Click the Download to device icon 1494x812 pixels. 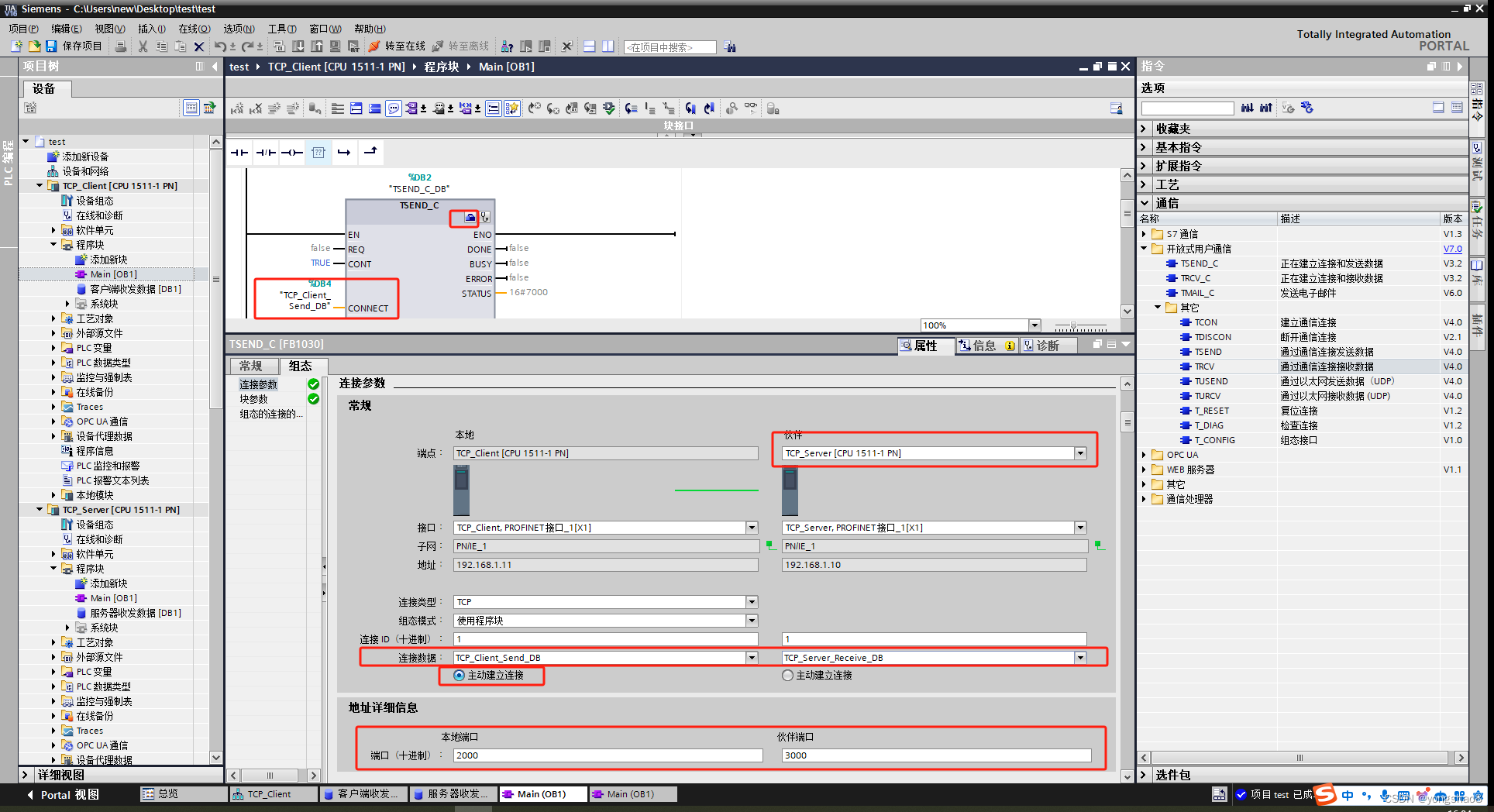pos(298,46)
